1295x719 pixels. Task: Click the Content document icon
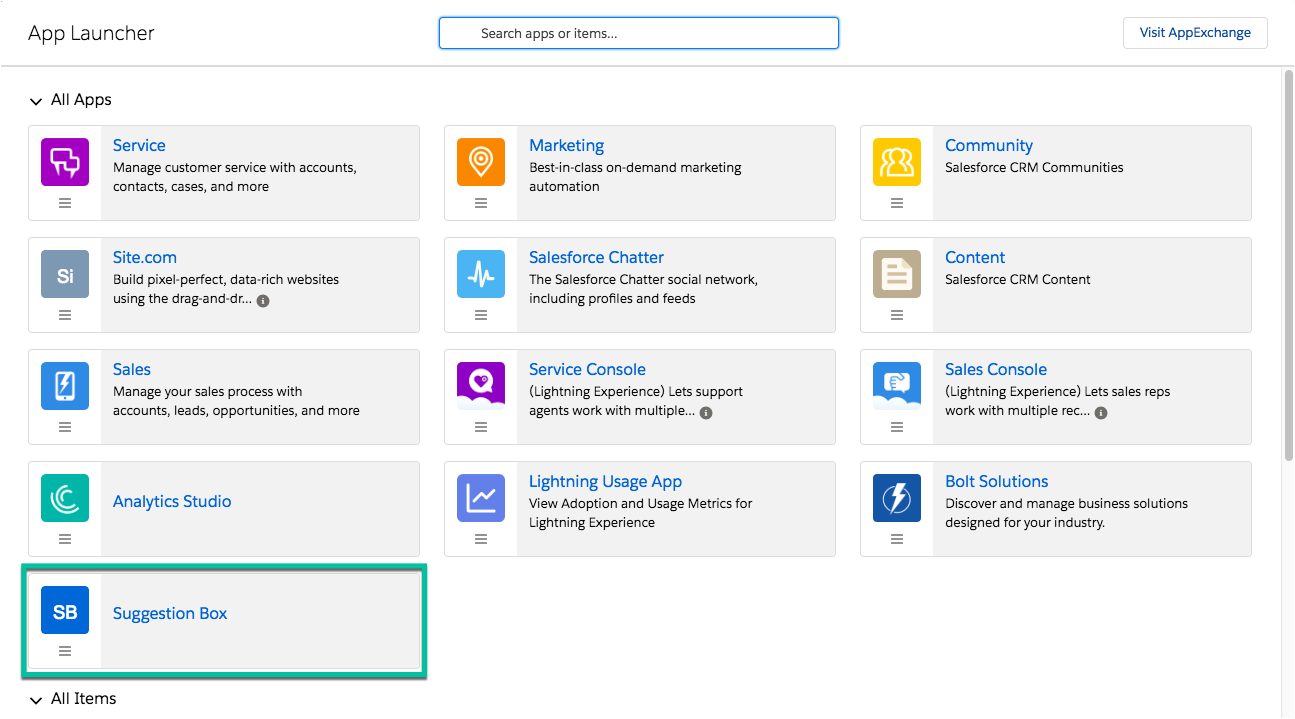(x=897, y=274)
